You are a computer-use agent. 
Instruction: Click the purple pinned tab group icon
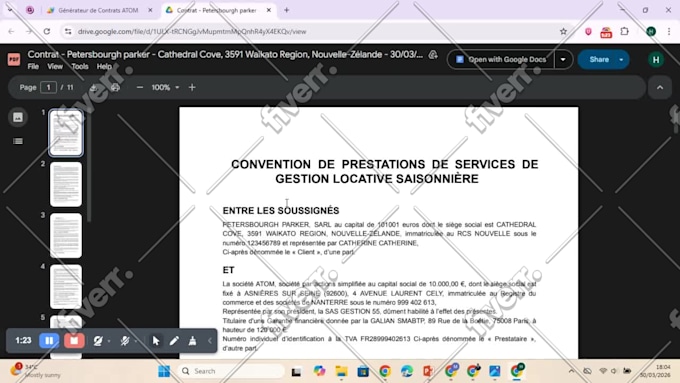(30, 10)
